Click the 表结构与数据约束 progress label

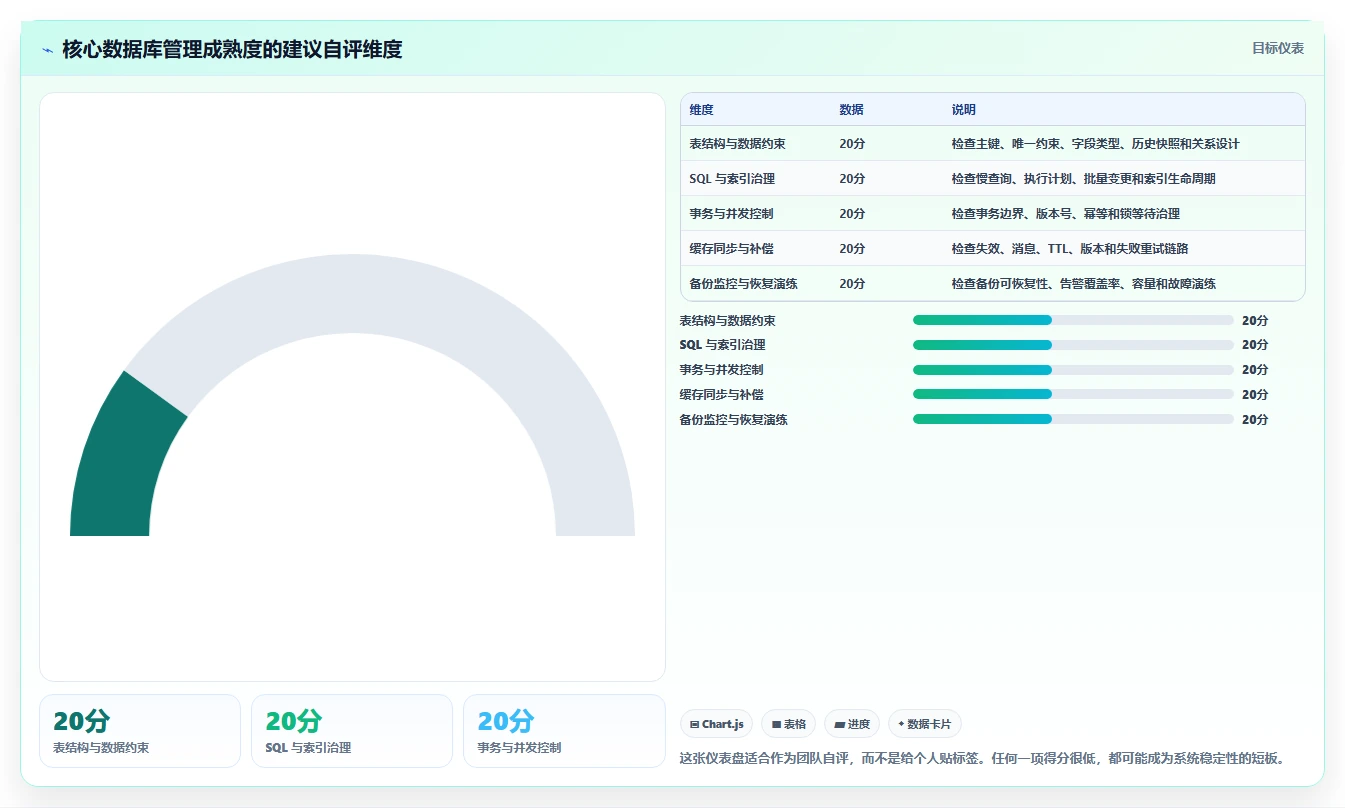click(x=727, y=321)
